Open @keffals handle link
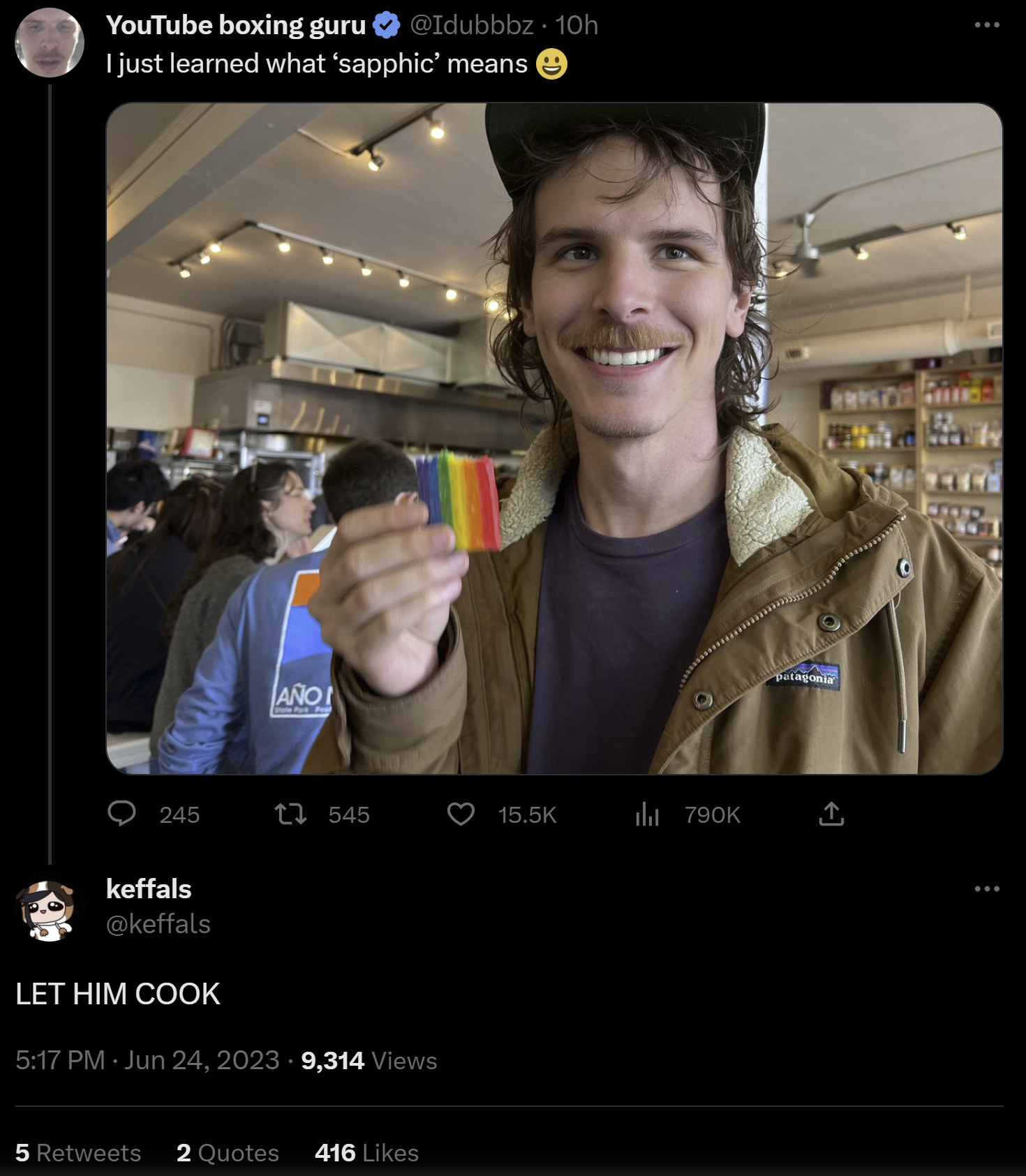 [x=158, y=924]
